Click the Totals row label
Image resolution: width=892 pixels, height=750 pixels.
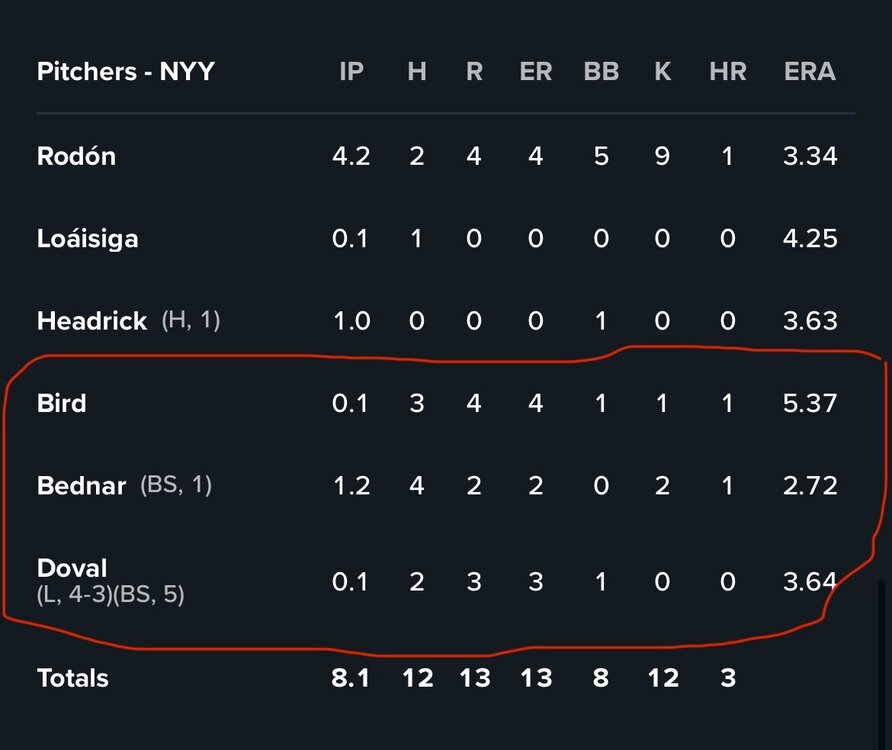72,678
